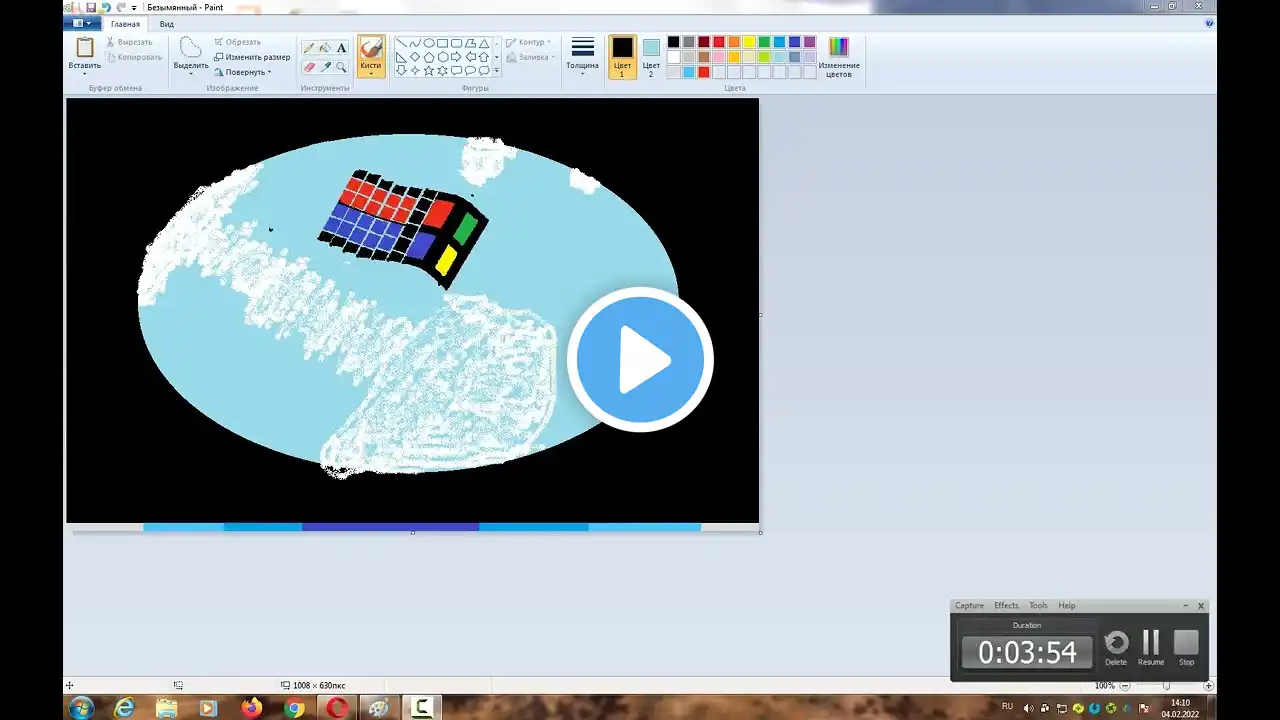The image size is (1280, 720).
Task: Choose the diamond shape
Action: click(x=415, y=57)
